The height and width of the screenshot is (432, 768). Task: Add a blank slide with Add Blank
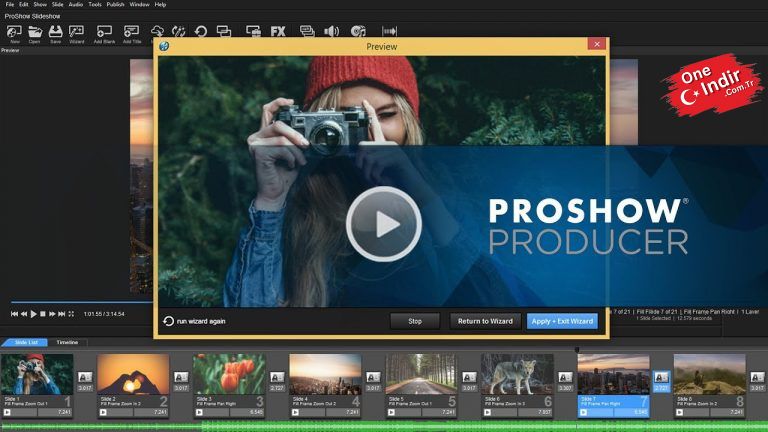(x=104, y=32)
